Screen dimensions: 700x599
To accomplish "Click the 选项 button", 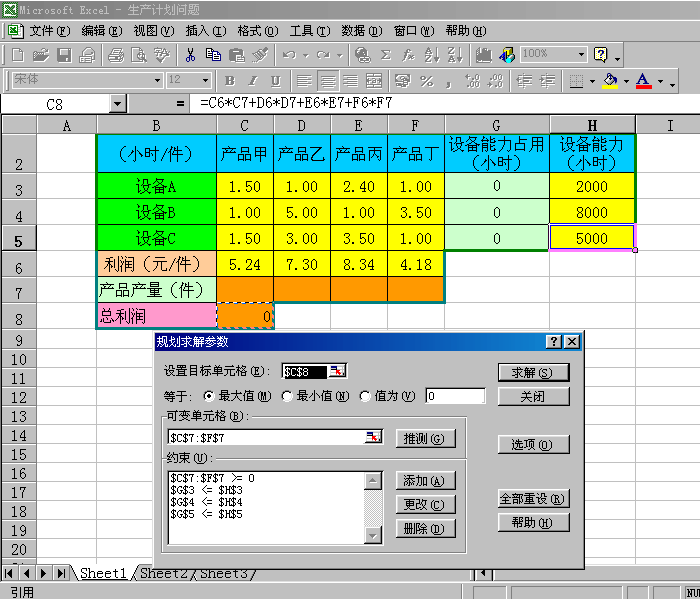I will pyautogui.click(x=533, y=445).
